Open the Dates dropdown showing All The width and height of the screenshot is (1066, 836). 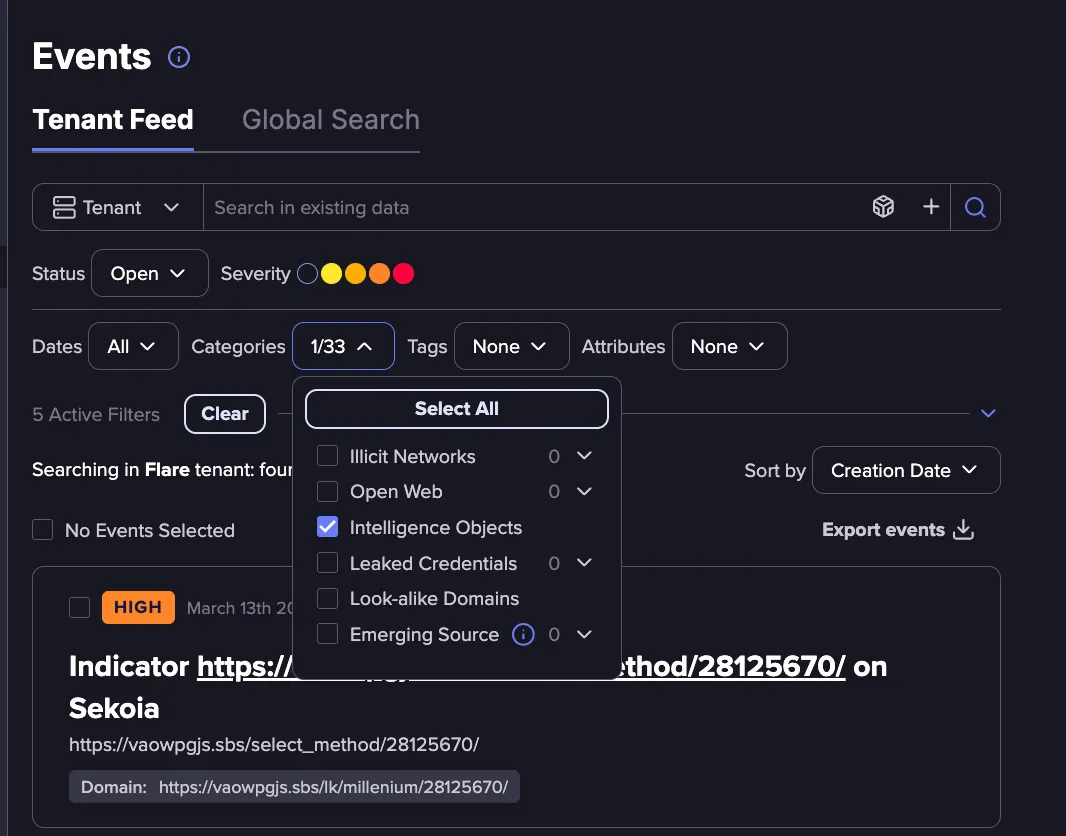[133, 346]
